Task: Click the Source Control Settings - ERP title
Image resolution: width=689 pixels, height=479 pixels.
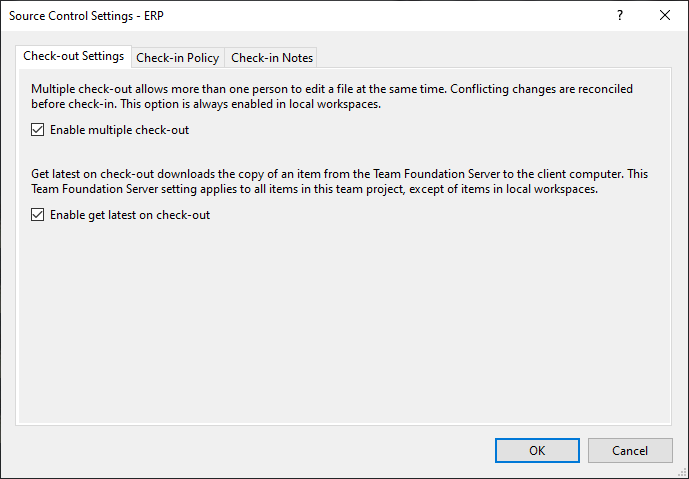Action: click(x=87, y=16)
